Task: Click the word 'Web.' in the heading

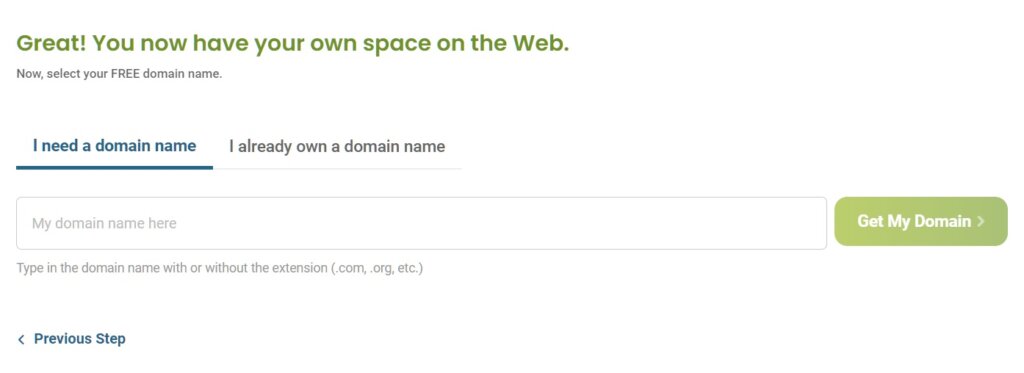Action: tap(541, 43)
